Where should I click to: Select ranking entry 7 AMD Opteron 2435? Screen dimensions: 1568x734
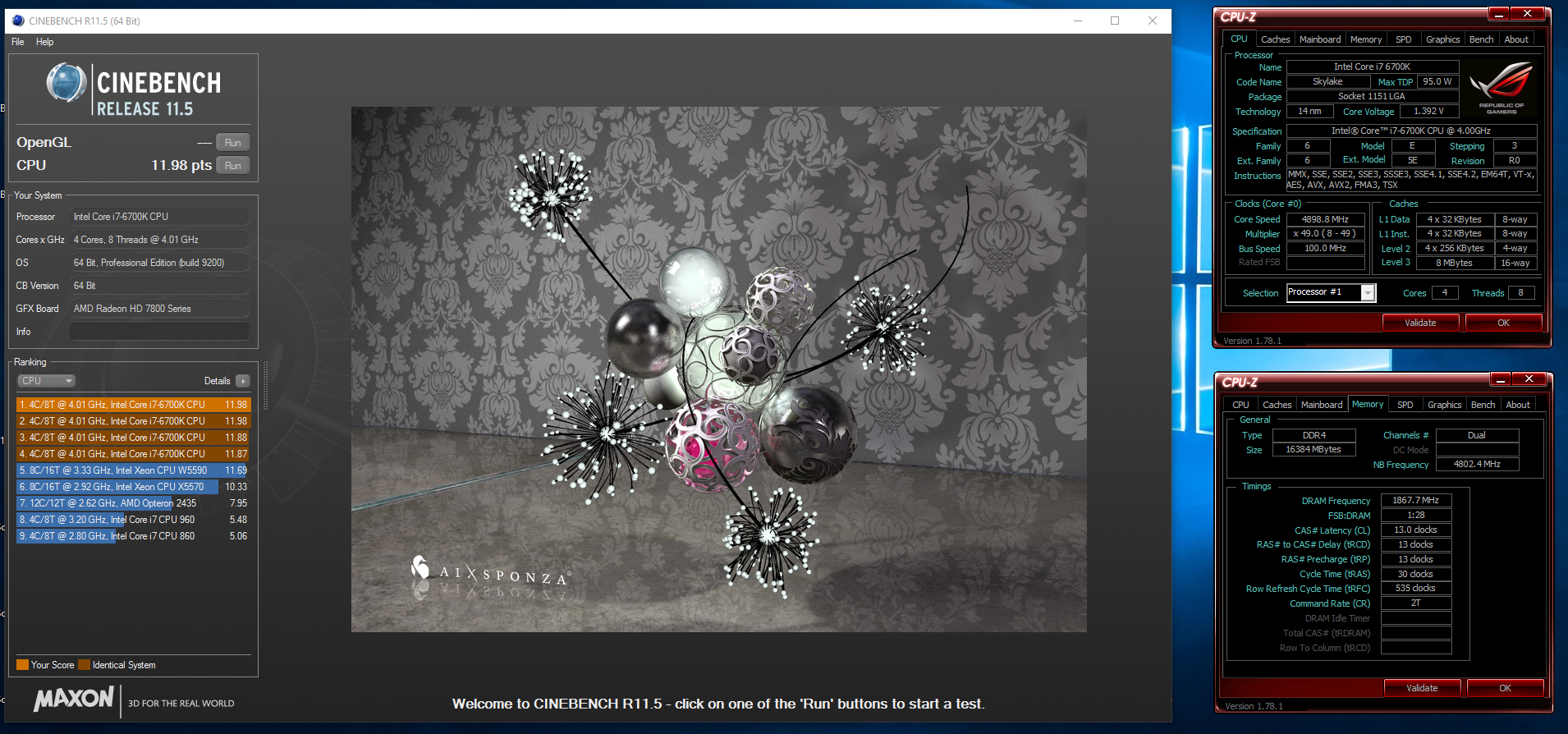click(133, 503)
